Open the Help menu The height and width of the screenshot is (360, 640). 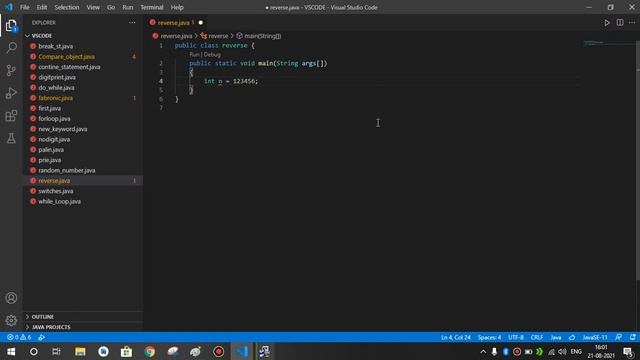(x=177, y=7)
